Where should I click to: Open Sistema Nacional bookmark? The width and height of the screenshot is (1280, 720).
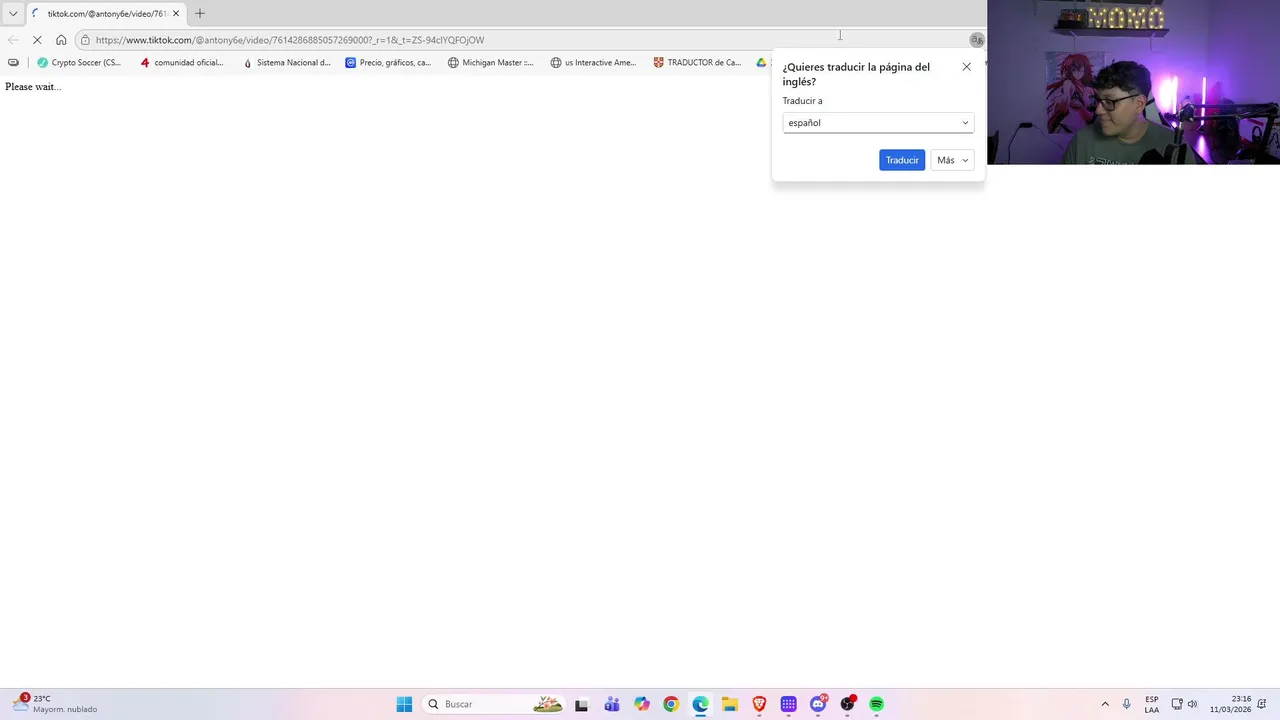pos(287,62)
